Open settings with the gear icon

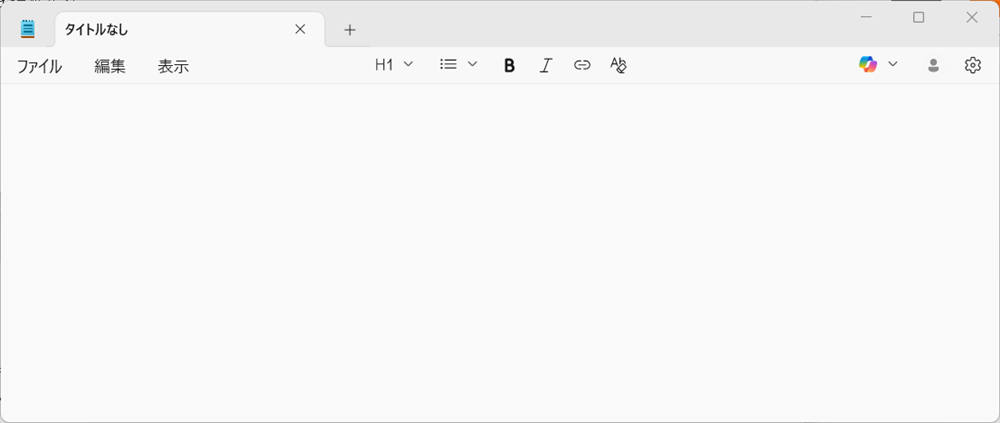pos(972,65)
